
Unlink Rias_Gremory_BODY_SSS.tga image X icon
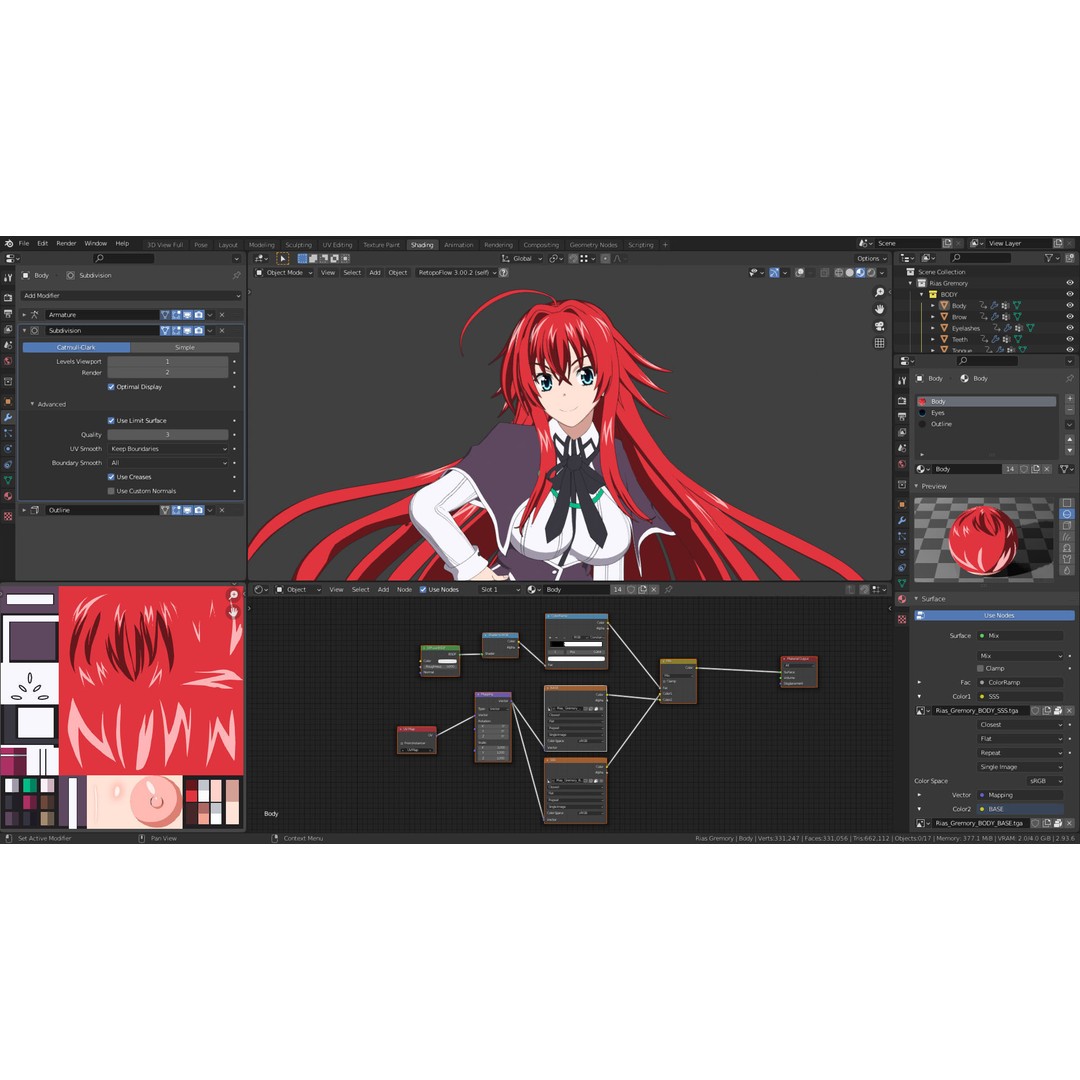1070,710
